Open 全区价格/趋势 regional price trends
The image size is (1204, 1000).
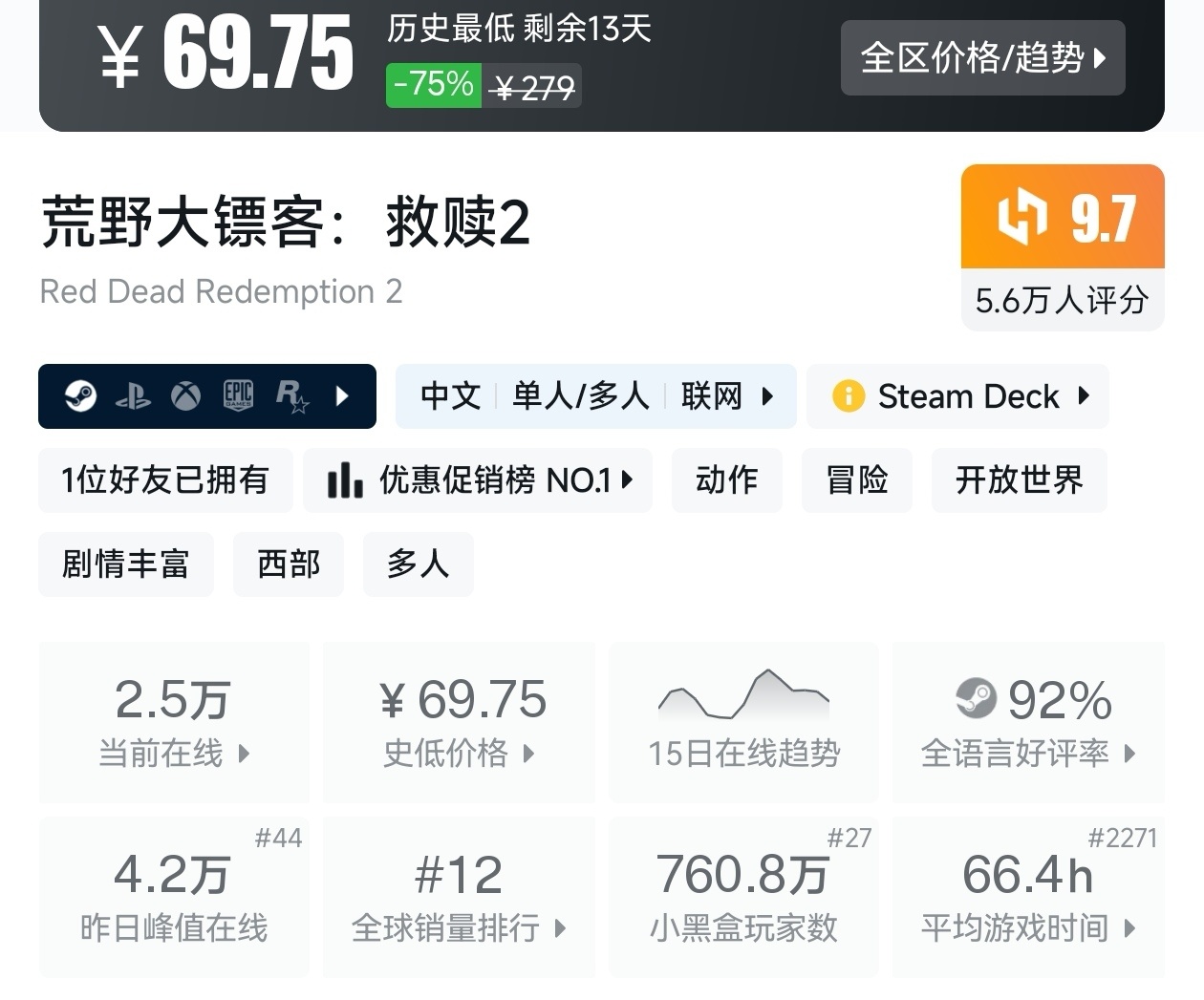point(982,58)
